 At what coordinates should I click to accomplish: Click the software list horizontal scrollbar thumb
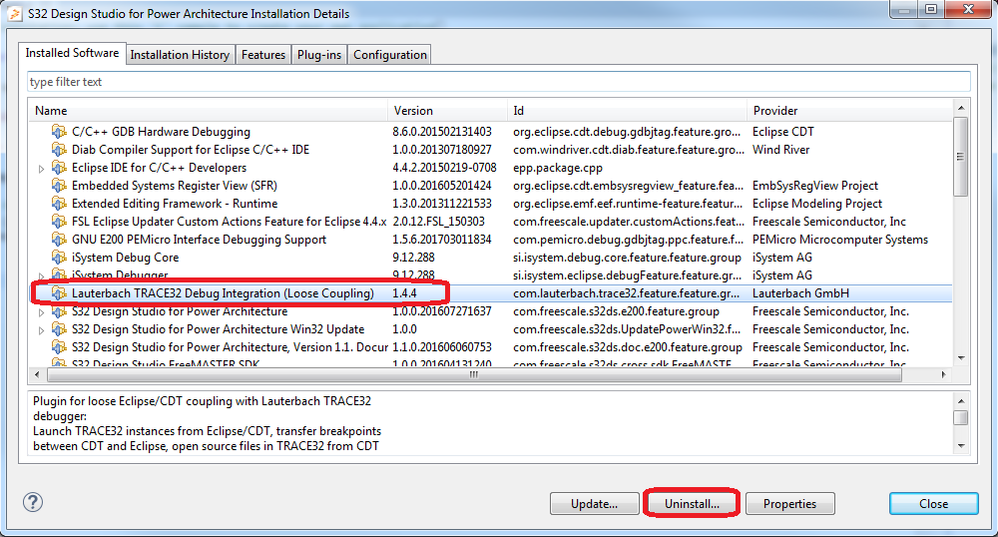click(x=474, y=375)
